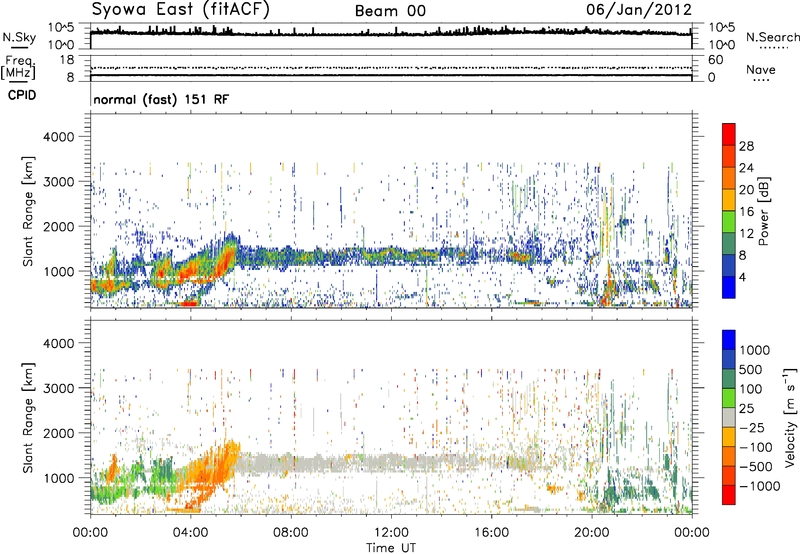Click the 'normal (fast) 151 RF' text

[161, 99]
